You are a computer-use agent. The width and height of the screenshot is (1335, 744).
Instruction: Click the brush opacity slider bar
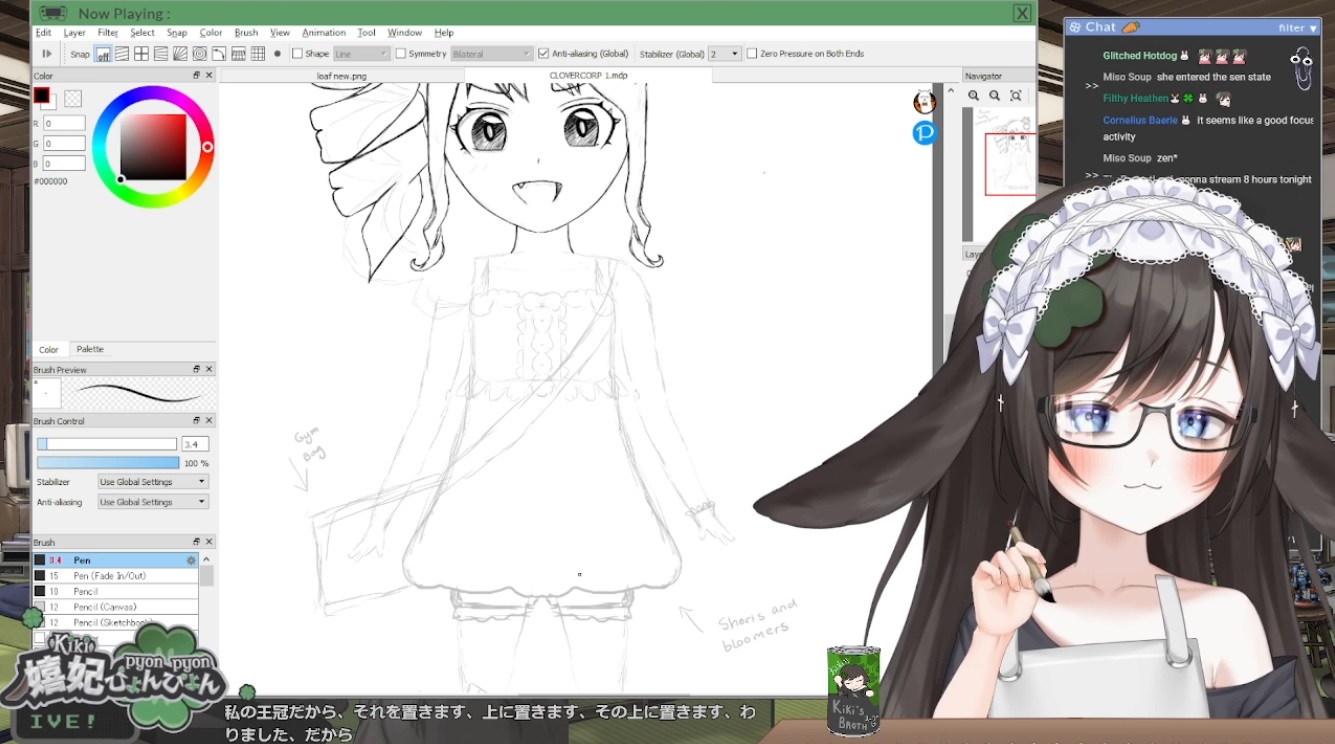pos(108,463)
